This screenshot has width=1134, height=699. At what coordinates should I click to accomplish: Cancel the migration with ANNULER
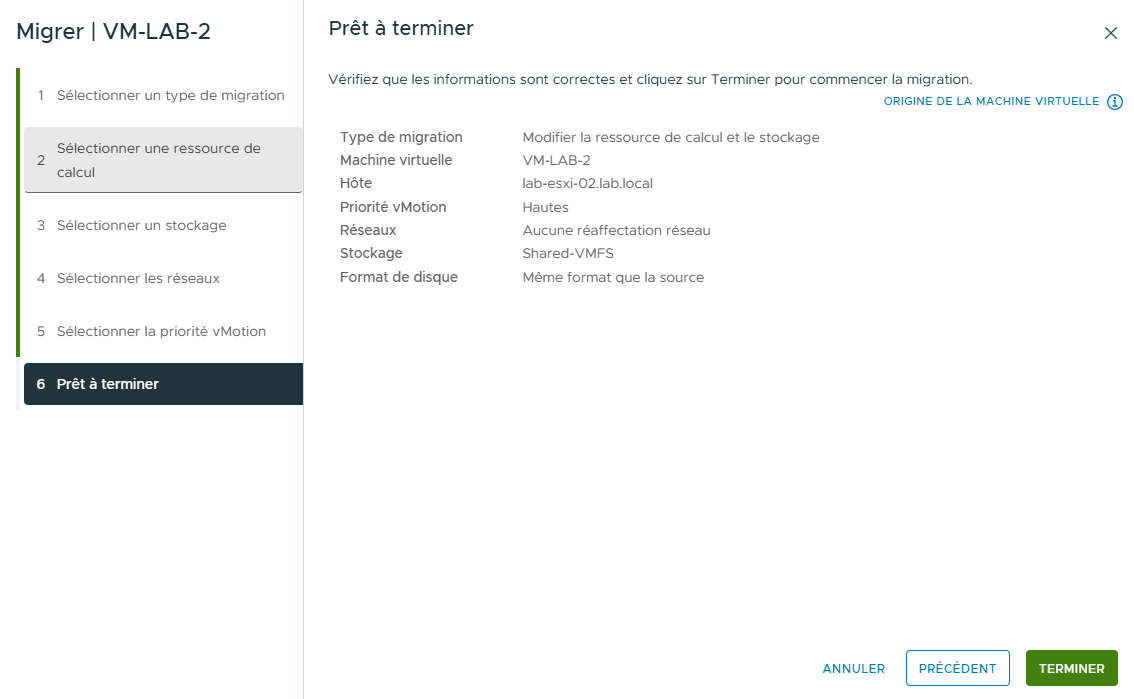tap(852, 668)
